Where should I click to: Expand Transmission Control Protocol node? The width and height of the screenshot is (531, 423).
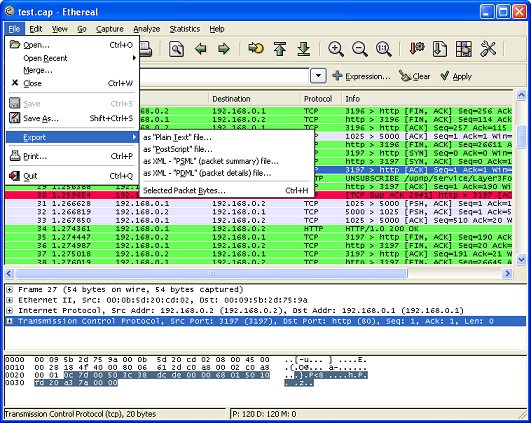10,321
